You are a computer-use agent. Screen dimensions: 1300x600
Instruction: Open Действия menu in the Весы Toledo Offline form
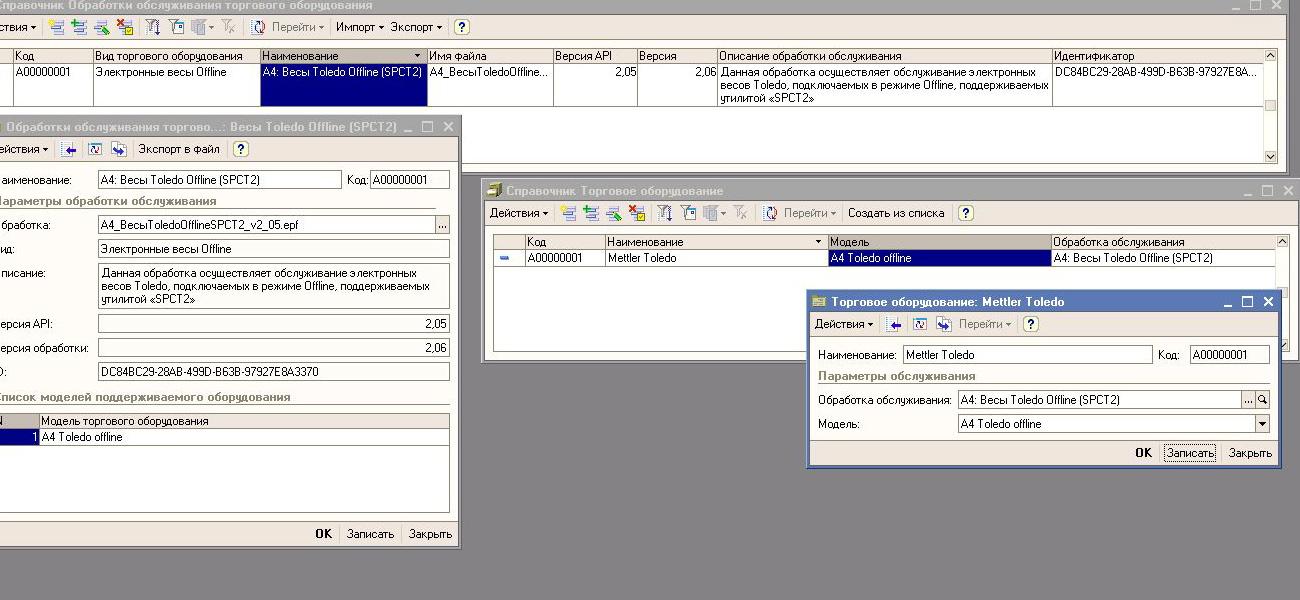(x=24, y=149)
